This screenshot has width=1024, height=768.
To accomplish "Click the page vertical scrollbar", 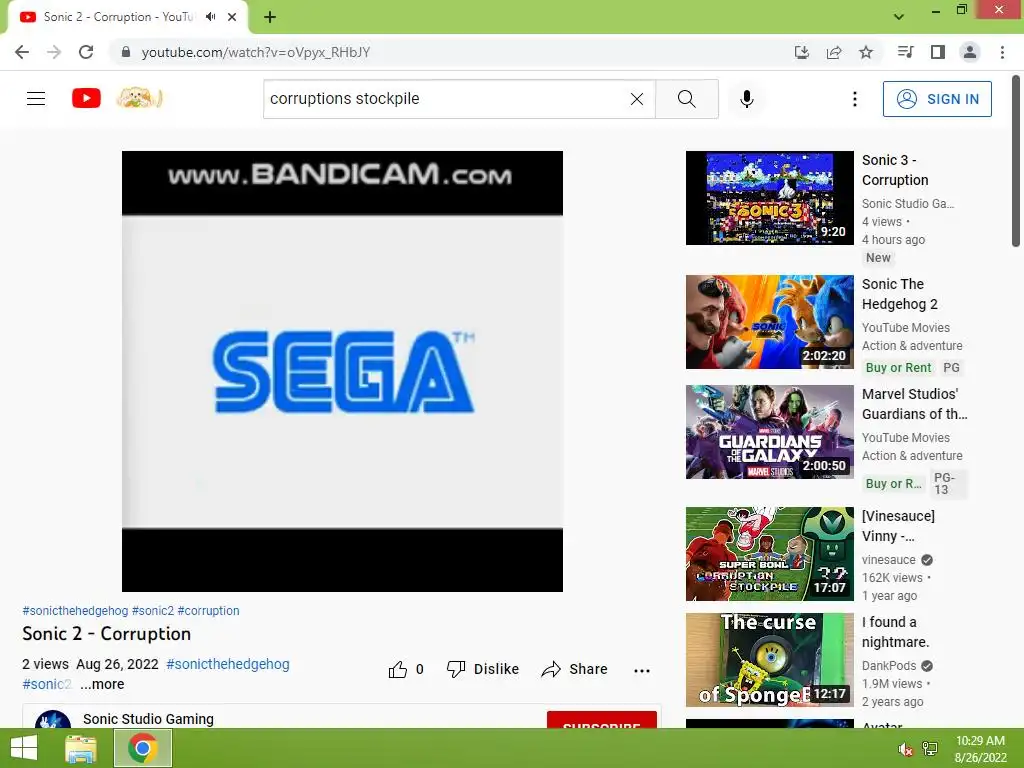I will click(x=1016, y=161).
